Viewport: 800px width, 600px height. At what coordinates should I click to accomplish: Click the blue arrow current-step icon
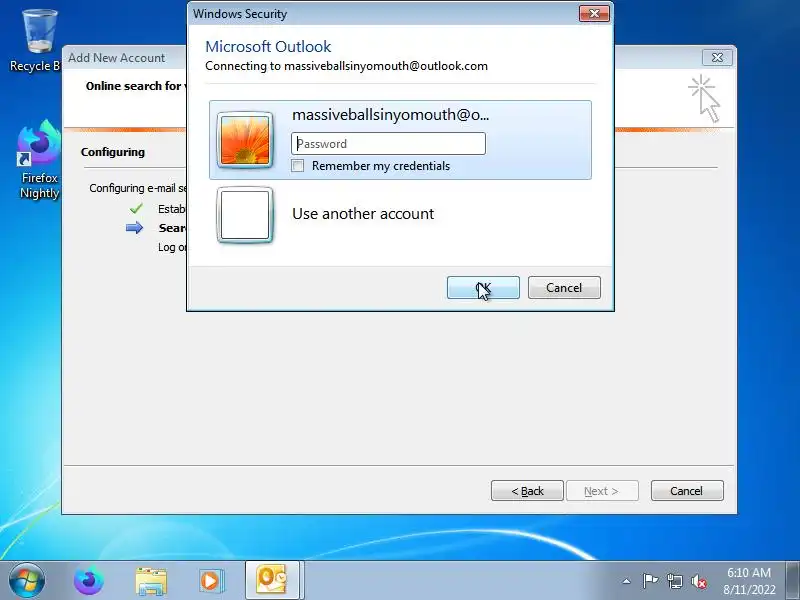click(x=135, y=228)
